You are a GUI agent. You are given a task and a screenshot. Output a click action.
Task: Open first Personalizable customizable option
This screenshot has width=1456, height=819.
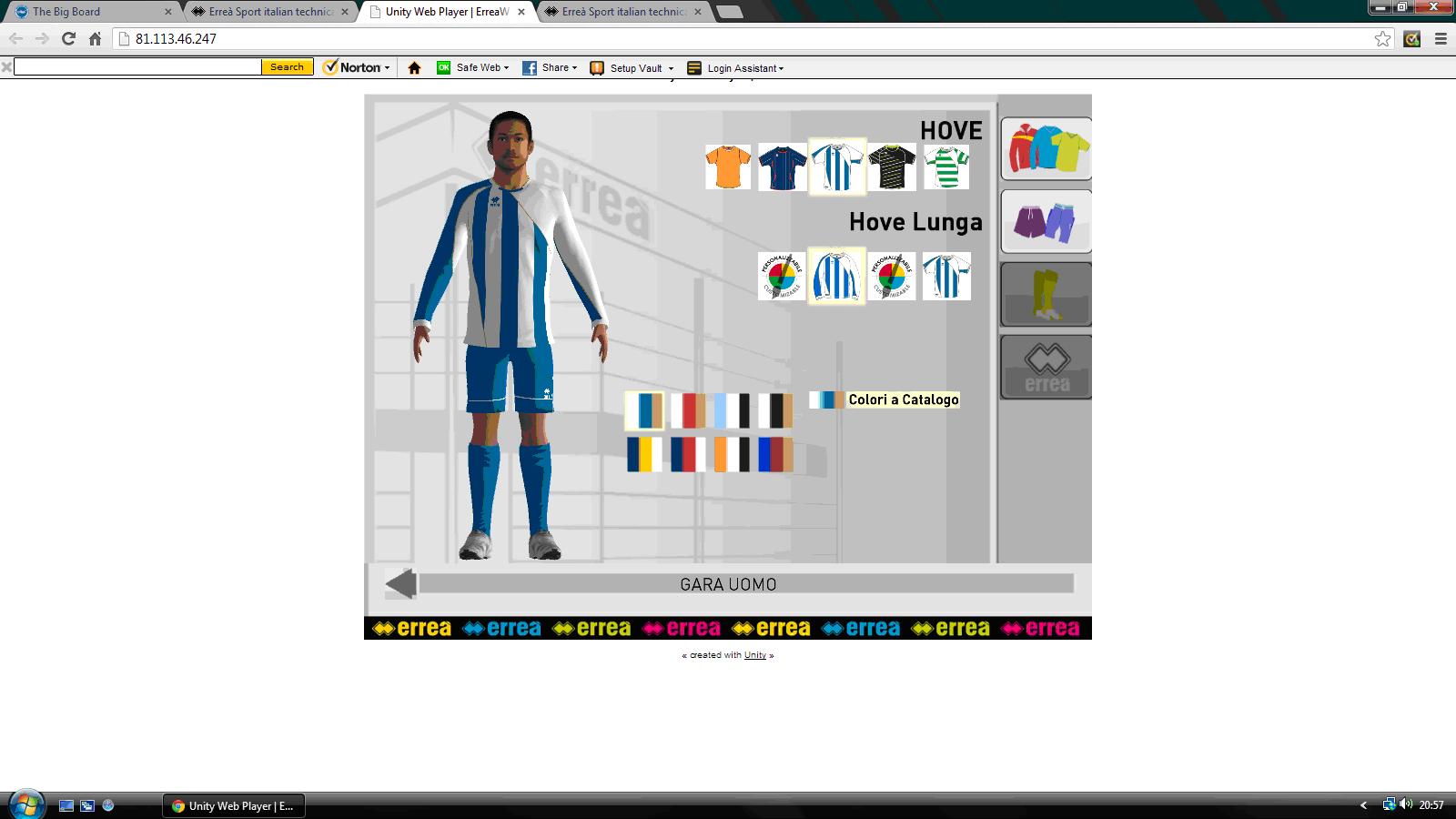click(782, 276)
